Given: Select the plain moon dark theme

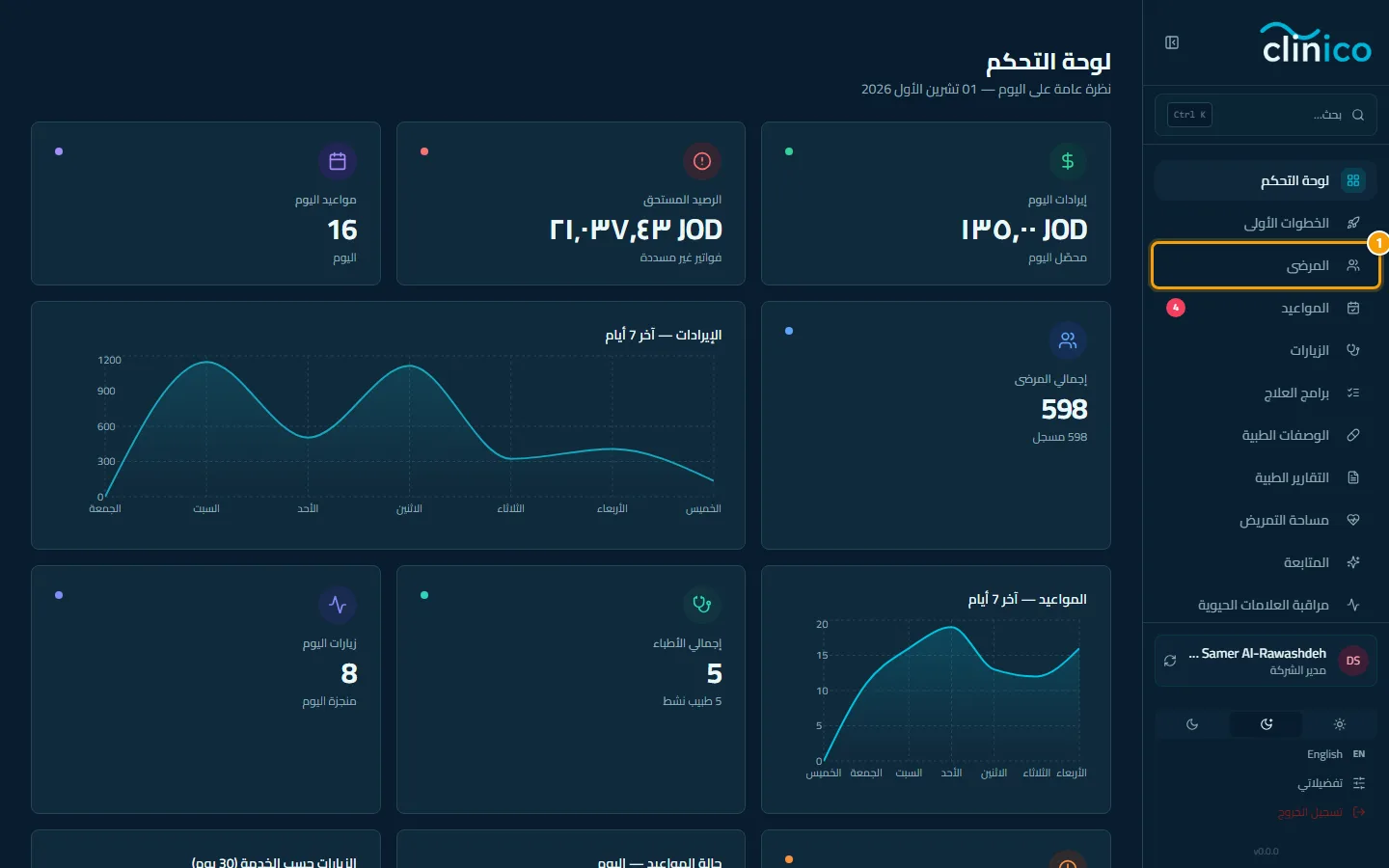Looking at the screenshot, I should (1192, 724).
